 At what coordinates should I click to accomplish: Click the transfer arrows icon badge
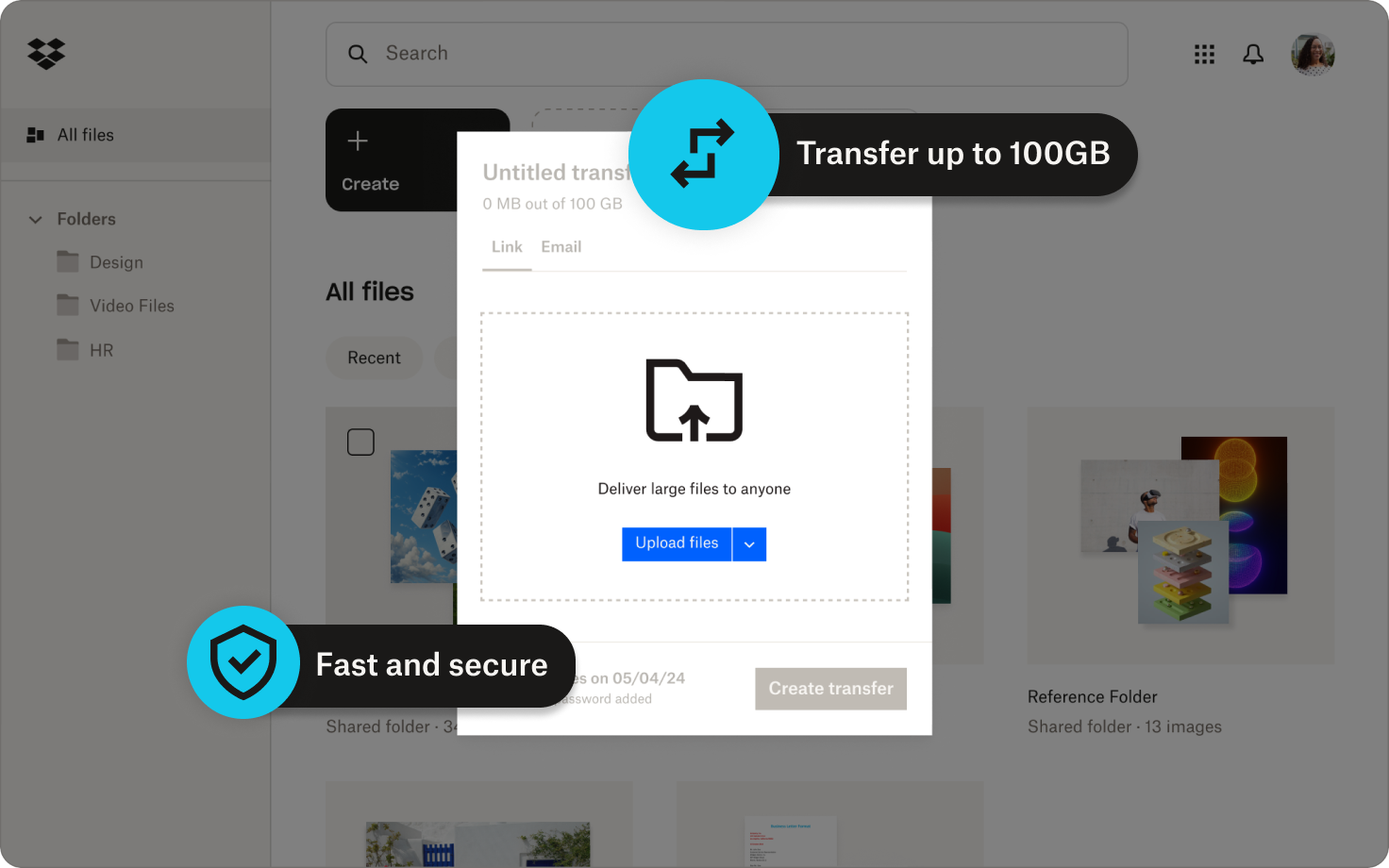(703, 155)
